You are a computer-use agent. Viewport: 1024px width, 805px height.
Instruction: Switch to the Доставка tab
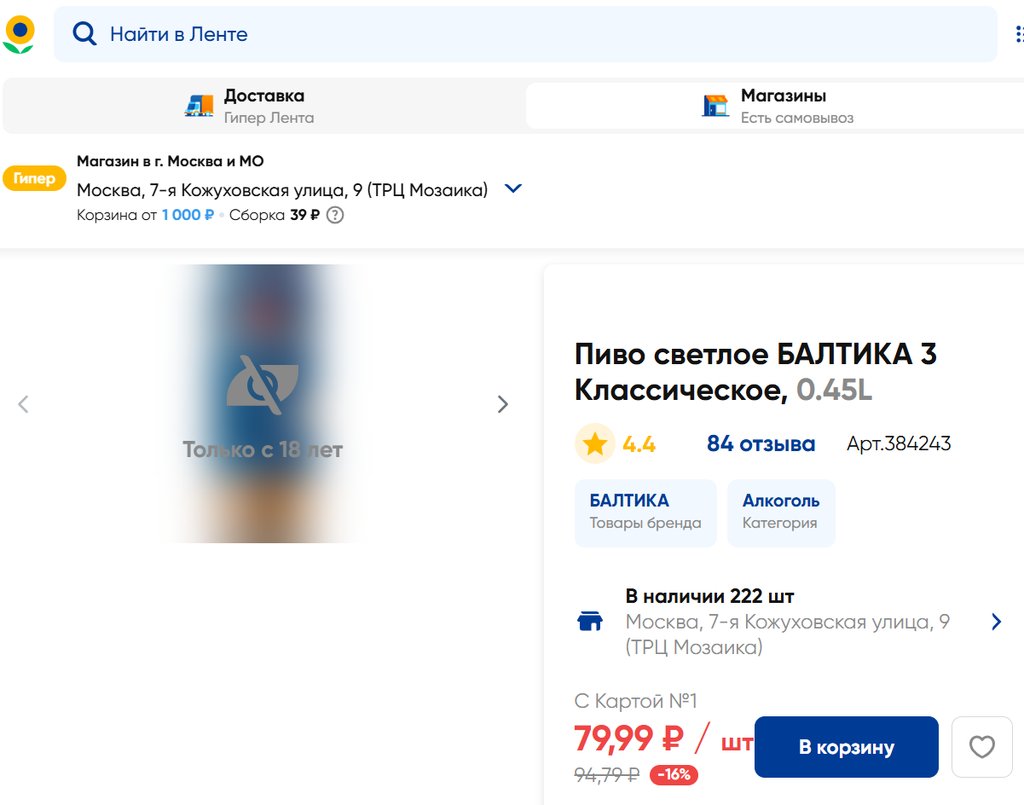click(x=264, y=106)
